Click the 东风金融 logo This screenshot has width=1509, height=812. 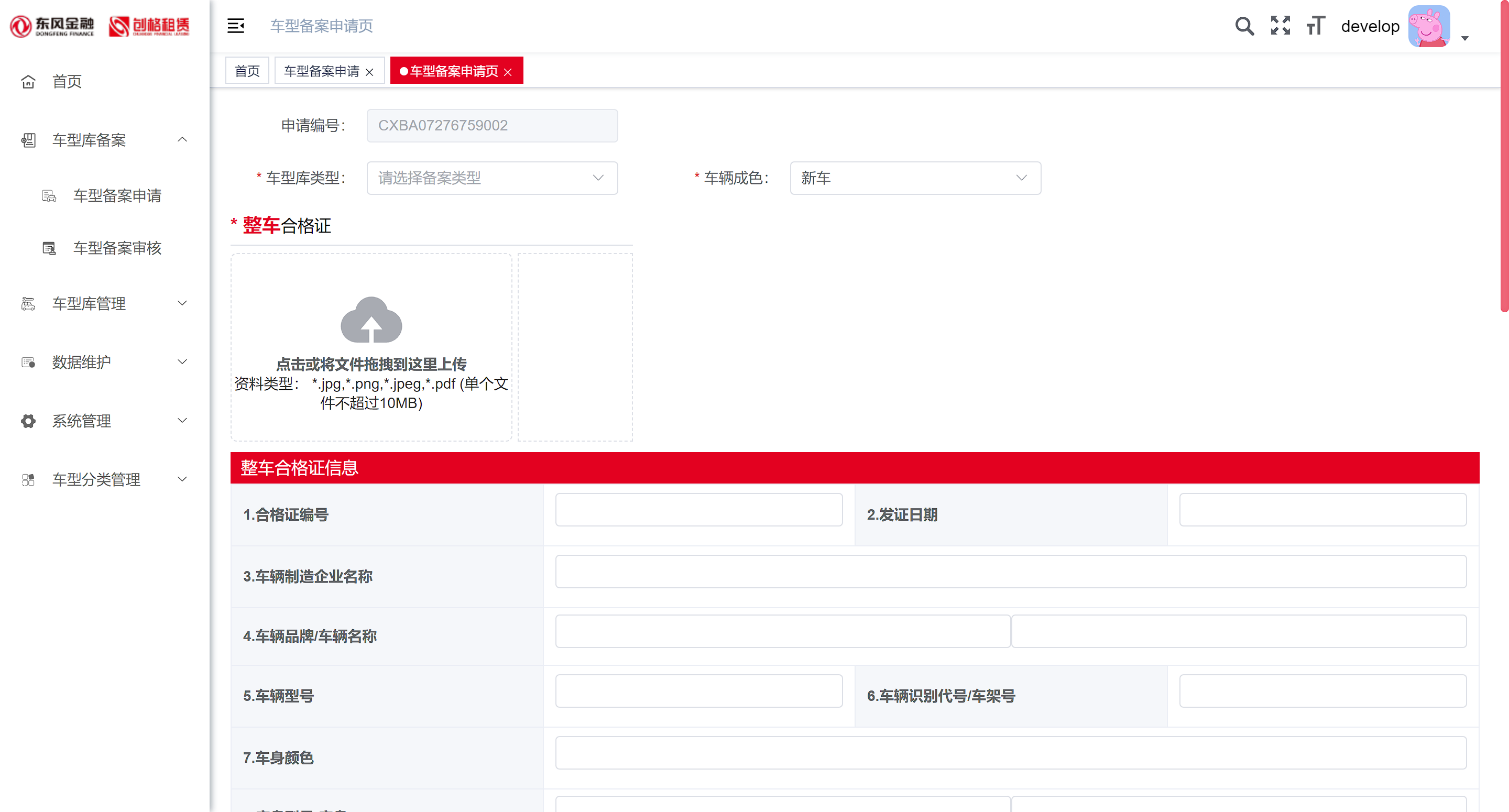(x=52, y=26)
